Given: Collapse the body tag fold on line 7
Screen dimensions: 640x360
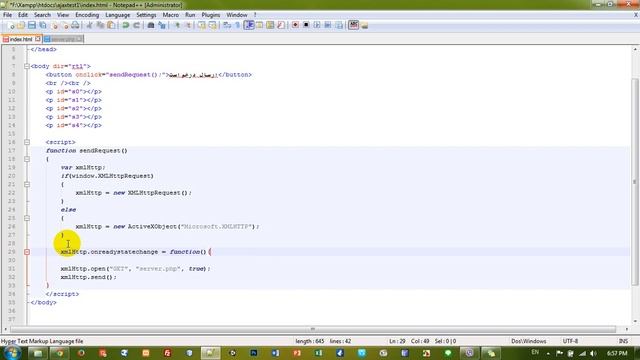Looking at the screenshot, I should tap(27, 66).
